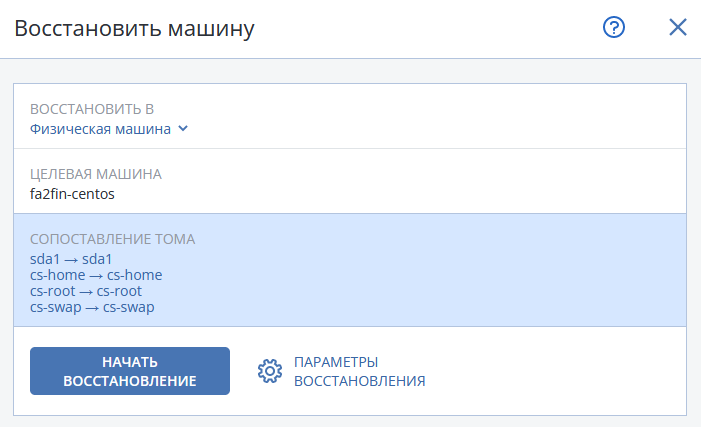Open the Физическая машина dropdown text
Viewport: 701px width, 427px height.
click(101, 128)
